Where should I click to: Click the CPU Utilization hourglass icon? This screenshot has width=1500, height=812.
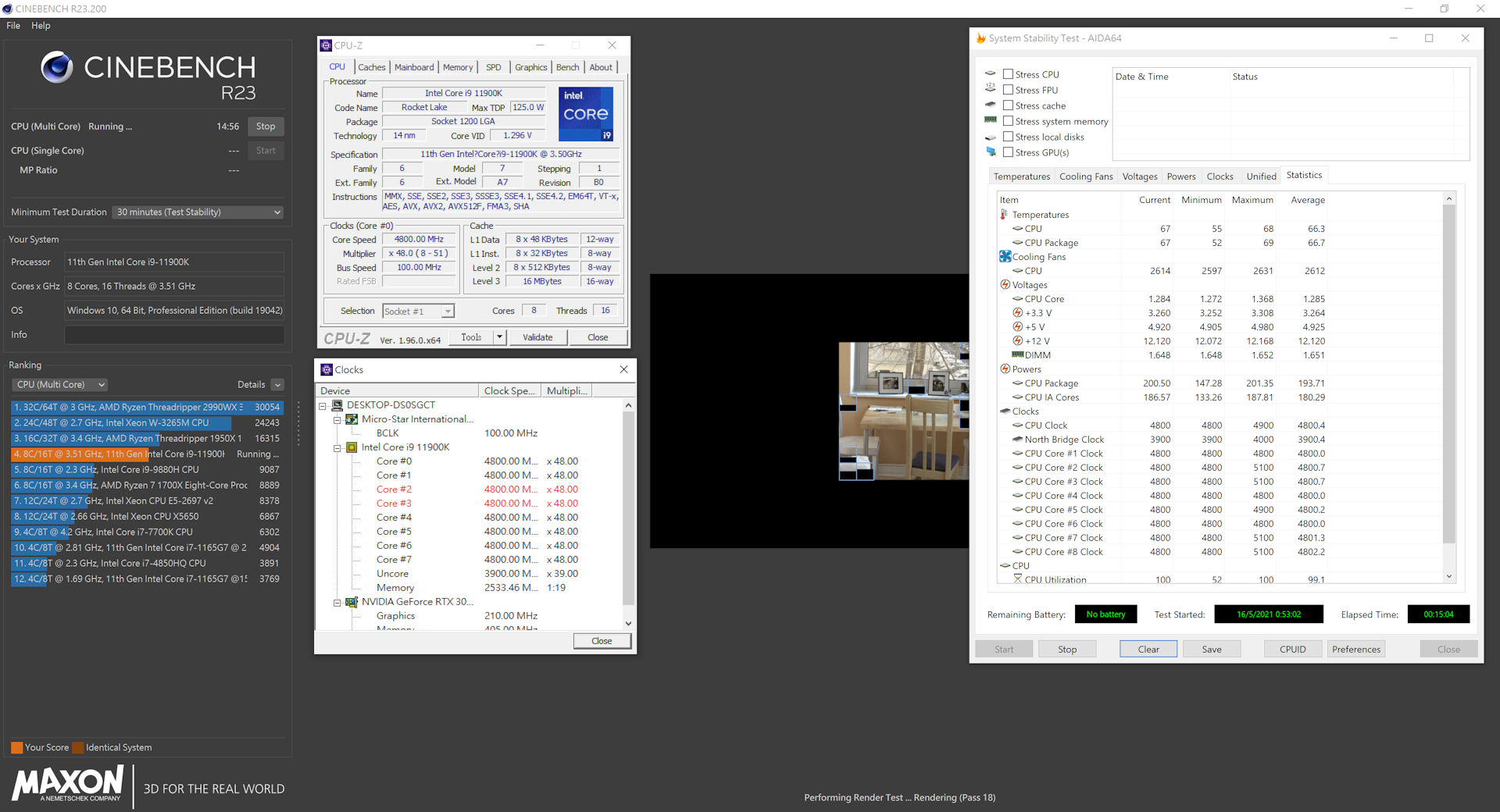1017,579
